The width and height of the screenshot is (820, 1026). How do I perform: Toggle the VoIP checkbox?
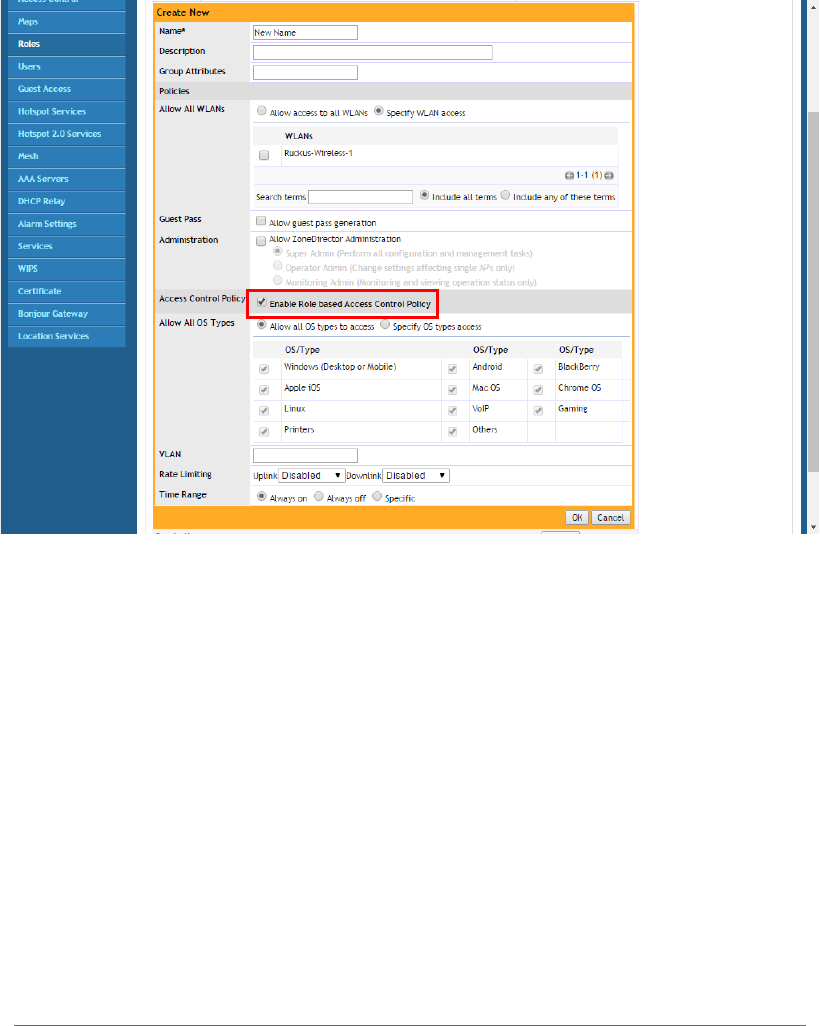click(x=452, y=411)
